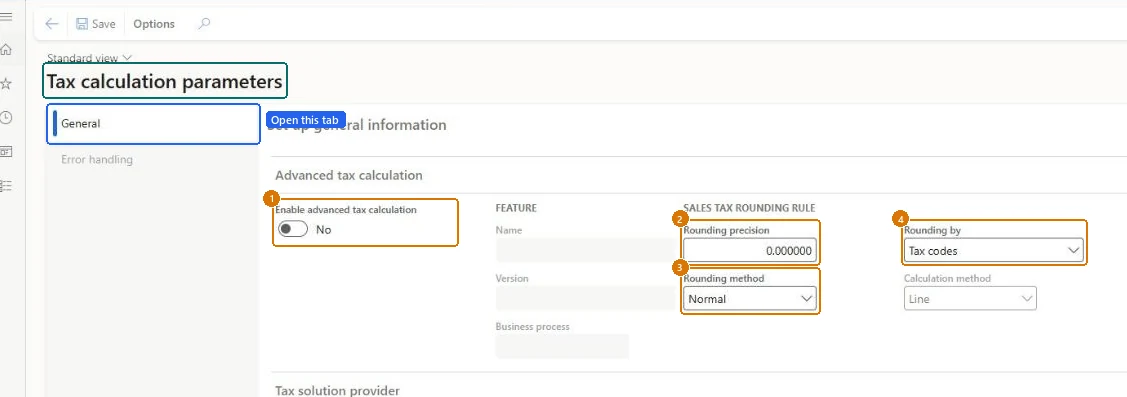Screen dimensions: 1127x397
Task: Go to Home via sidebar icon
Action: [6, 50]
